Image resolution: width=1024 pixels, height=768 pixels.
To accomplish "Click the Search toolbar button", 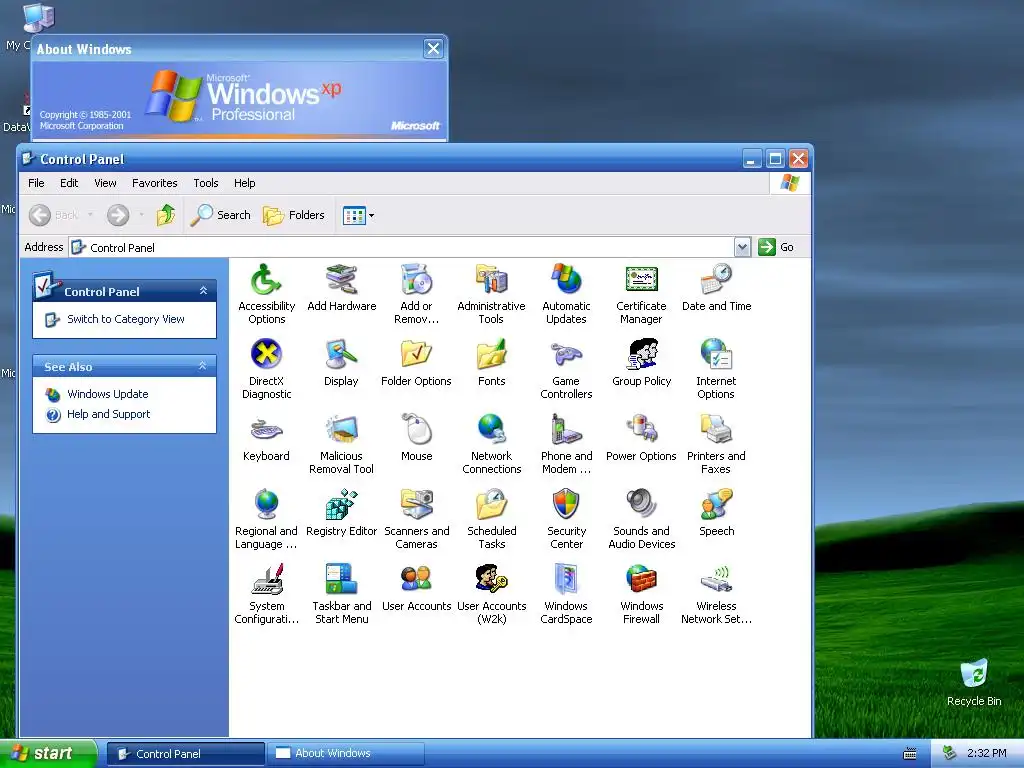I will coord(221,215).
